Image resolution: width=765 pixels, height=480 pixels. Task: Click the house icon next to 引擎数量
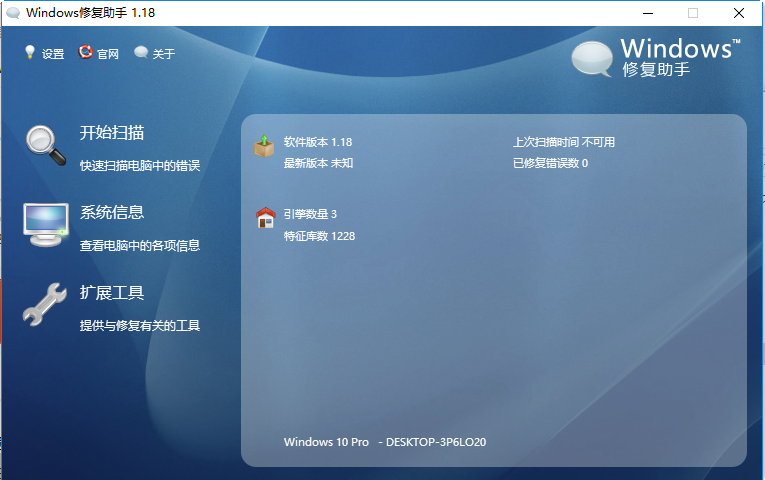tap(265, 218)
